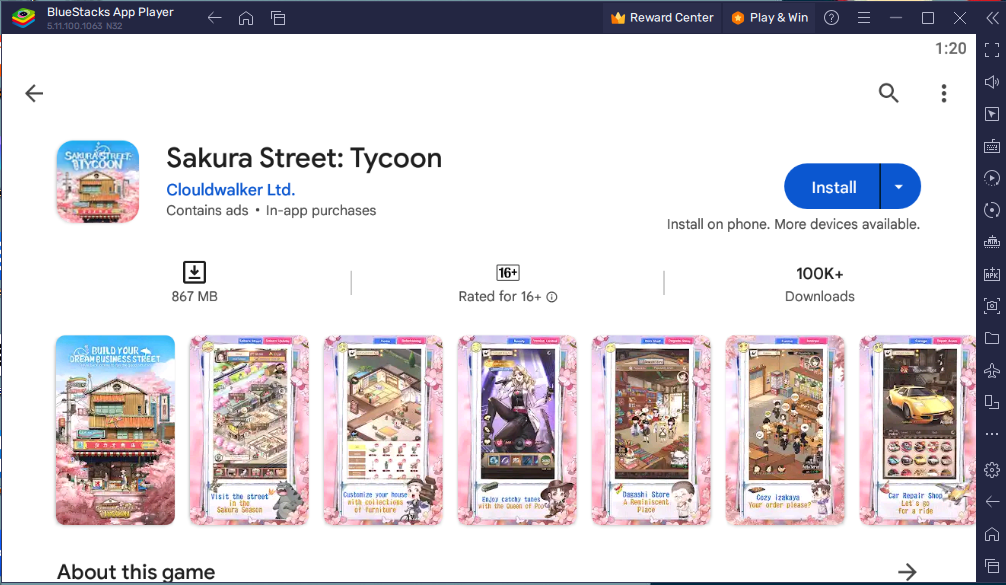This screenshot has height=585, width=1006.
Task: Click the 867 MB download size icon
Action: pos(194,273)
